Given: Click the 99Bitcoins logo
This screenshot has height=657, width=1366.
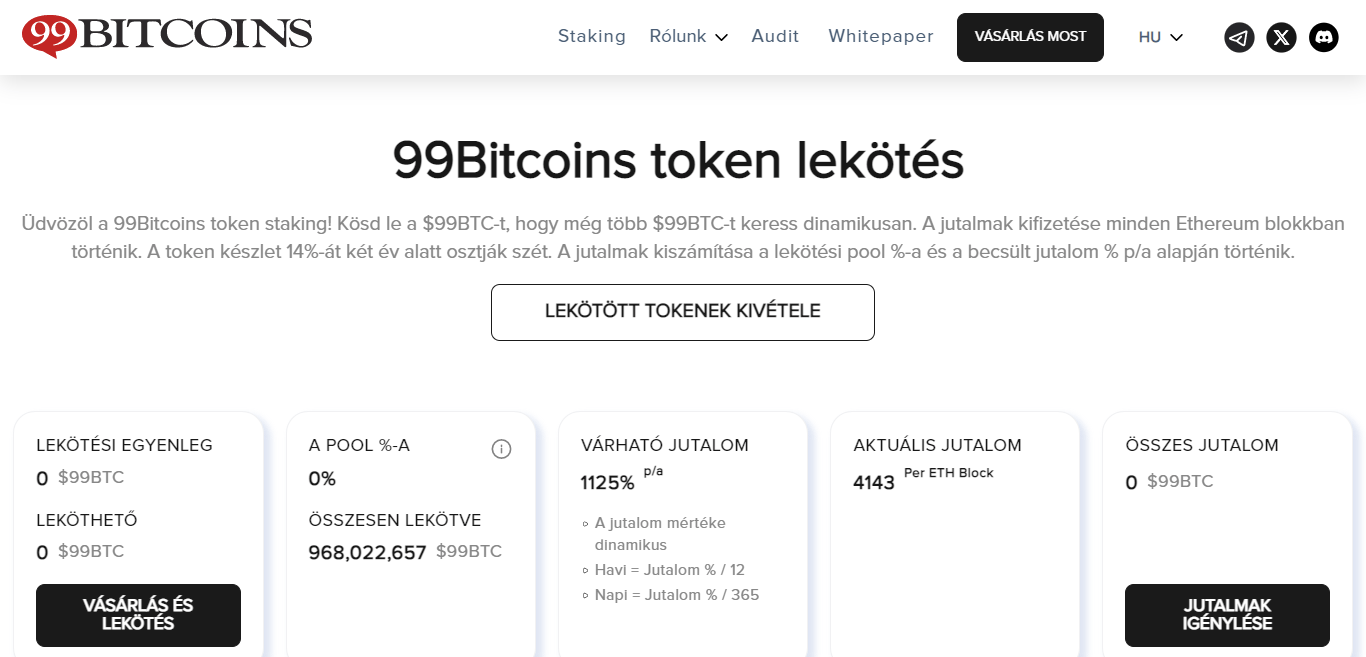Looking at the screenshot, I should [x=167, y=35].
